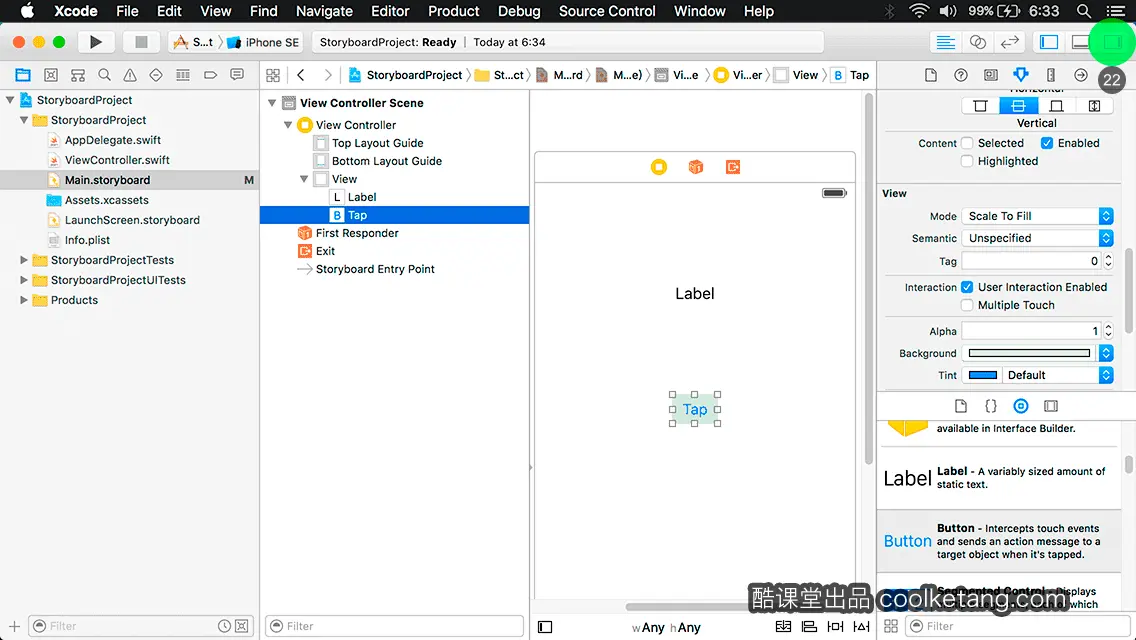Collapse the View Controller Scene
This screenshot has height=640, width=1136.
(272, 103)
